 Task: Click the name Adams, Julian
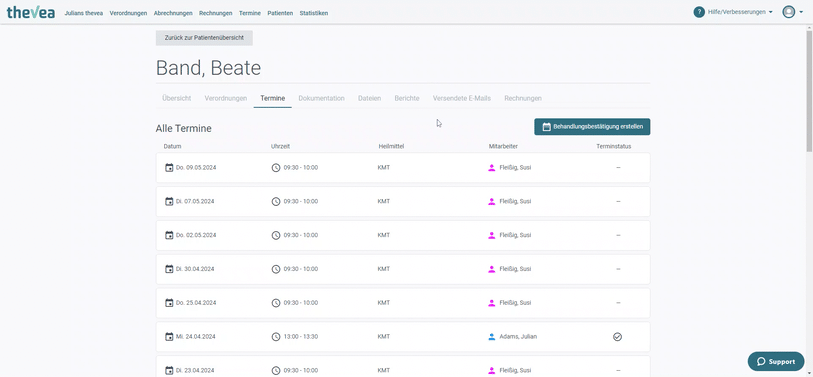point(518,337)
